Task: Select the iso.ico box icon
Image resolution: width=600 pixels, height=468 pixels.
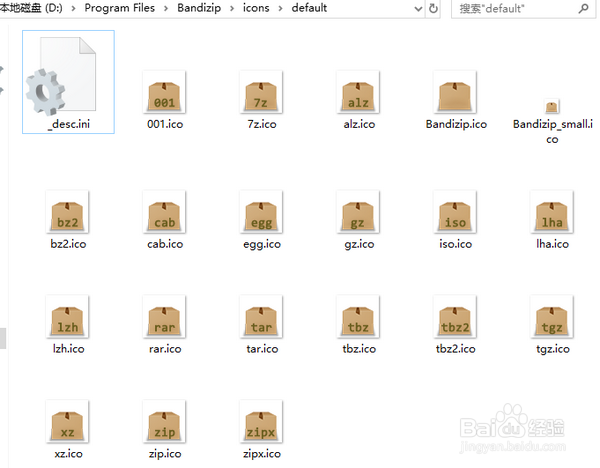Action: (455, 212)
